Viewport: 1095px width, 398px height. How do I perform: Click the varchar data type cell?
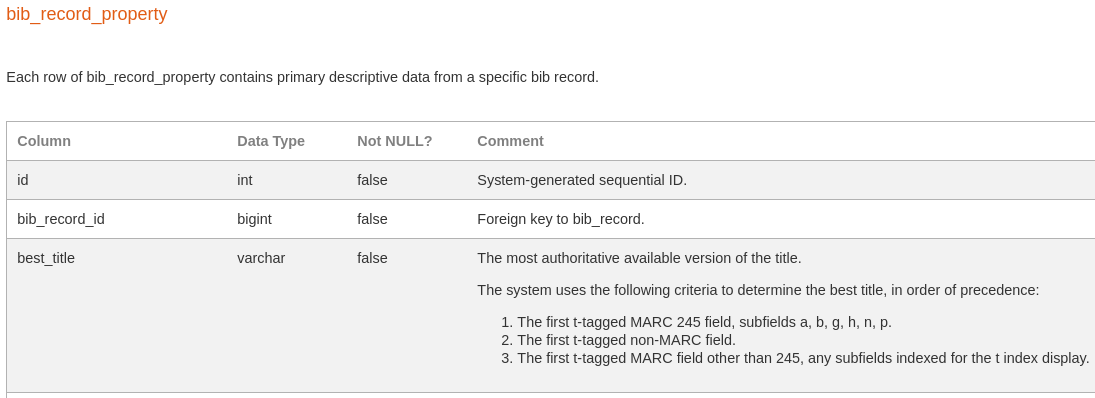point(261,258)
